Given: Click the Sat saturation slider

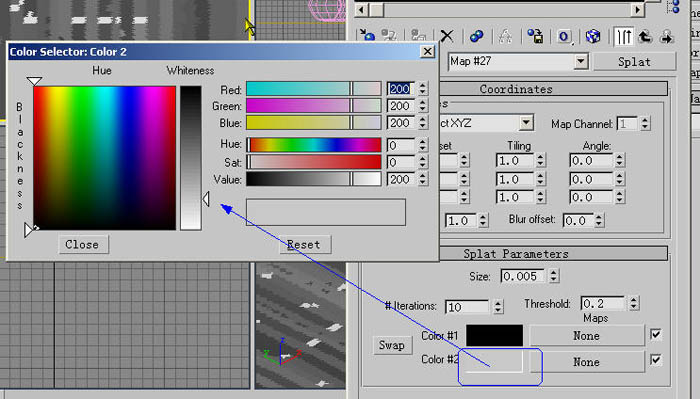Looking at the screenshot, I should [314, 162].
